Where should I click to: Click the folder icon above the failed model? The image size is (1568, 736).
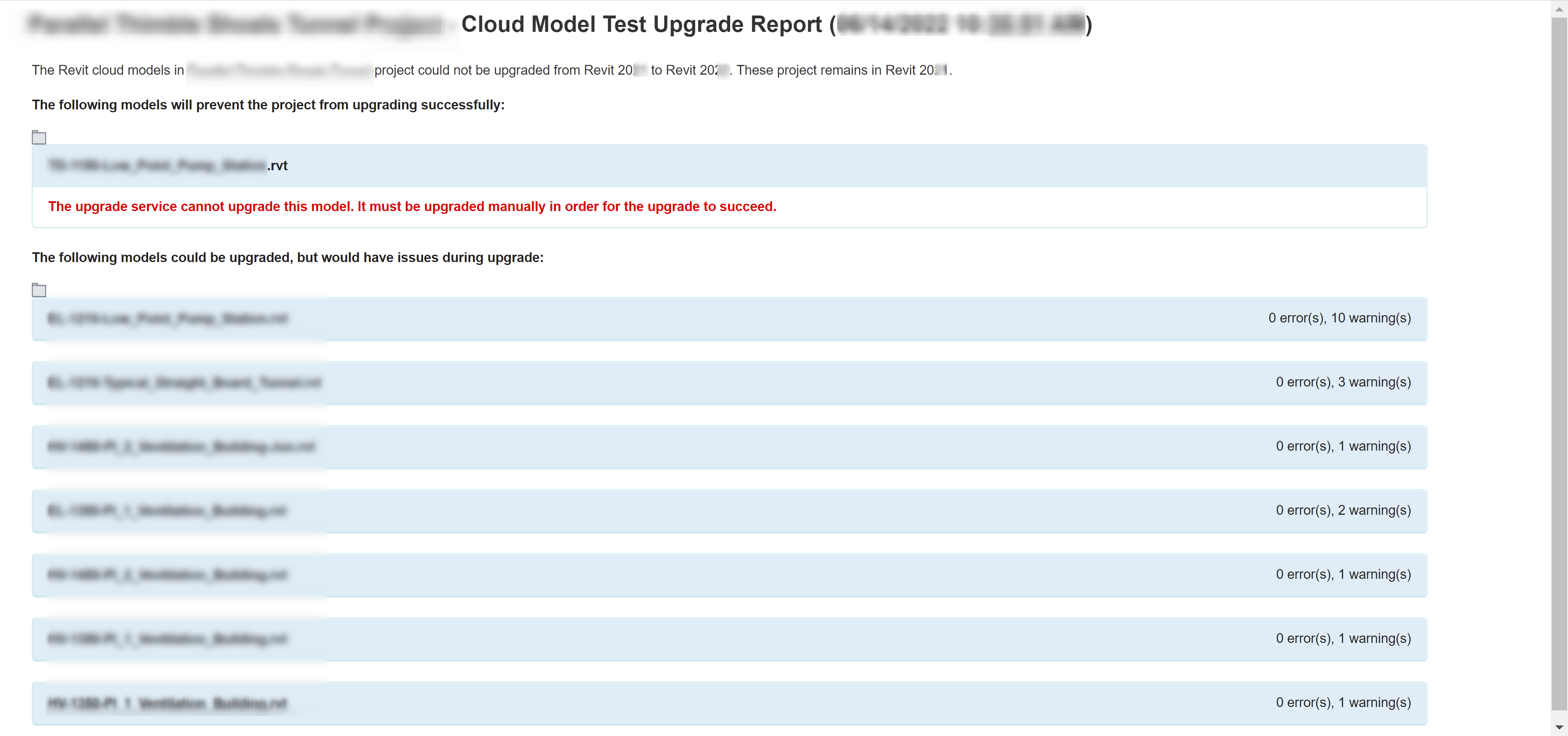click(x=39, y=138)
